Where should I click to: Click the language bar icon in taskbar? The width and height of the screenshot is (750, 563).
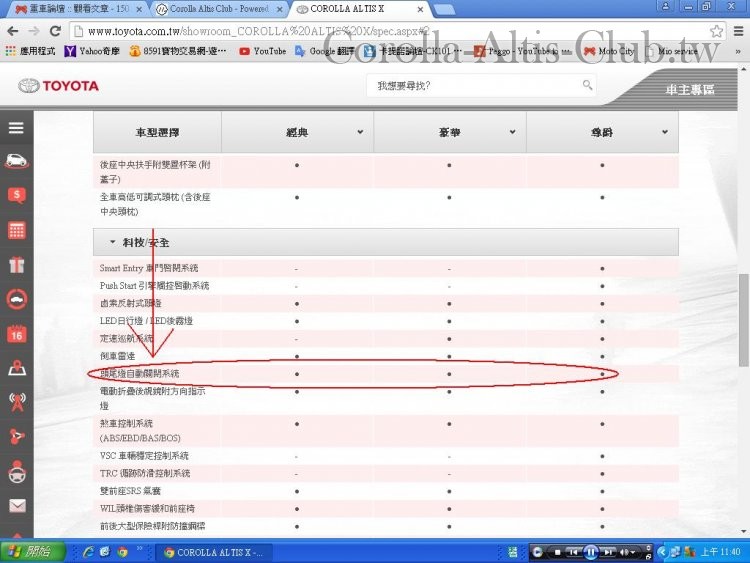coord(513,552)
